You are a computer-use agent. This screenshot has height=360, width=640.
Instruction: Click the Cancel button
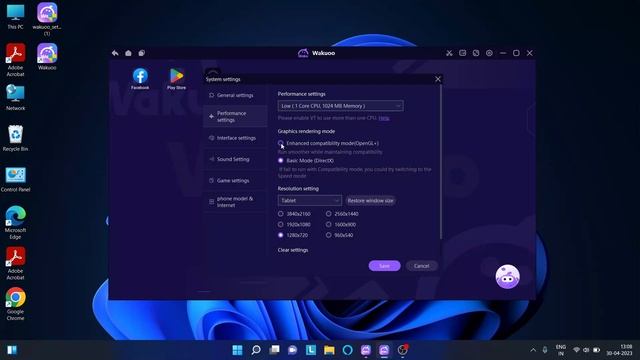(421, 266)
